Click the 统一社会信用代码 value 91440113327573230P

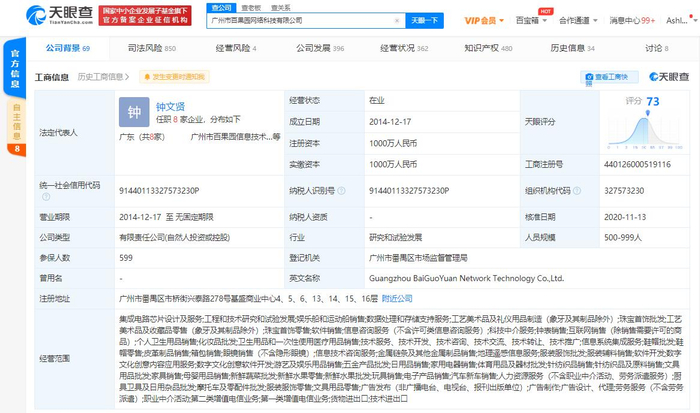click(159, 191)
